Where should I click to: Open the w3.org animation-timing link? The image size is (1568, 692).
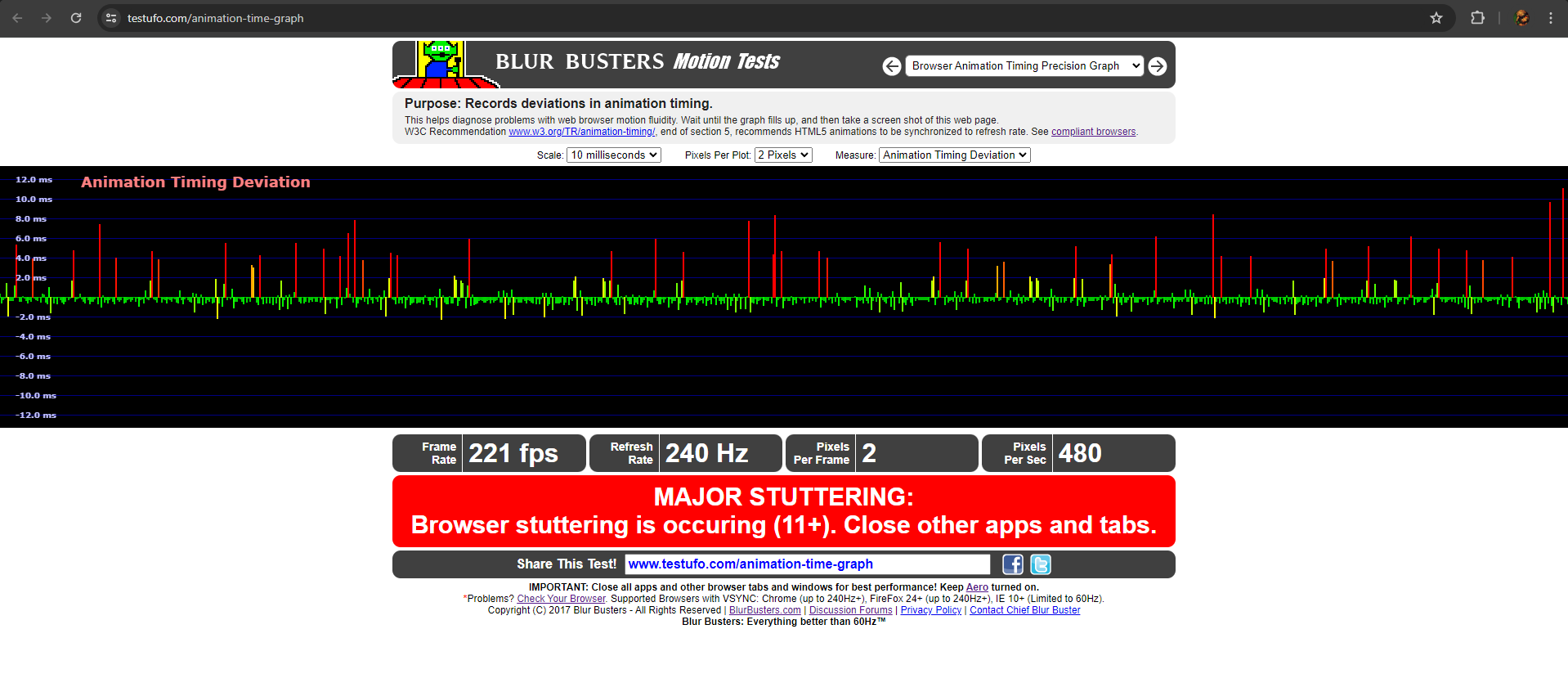(x=582, y=132)
